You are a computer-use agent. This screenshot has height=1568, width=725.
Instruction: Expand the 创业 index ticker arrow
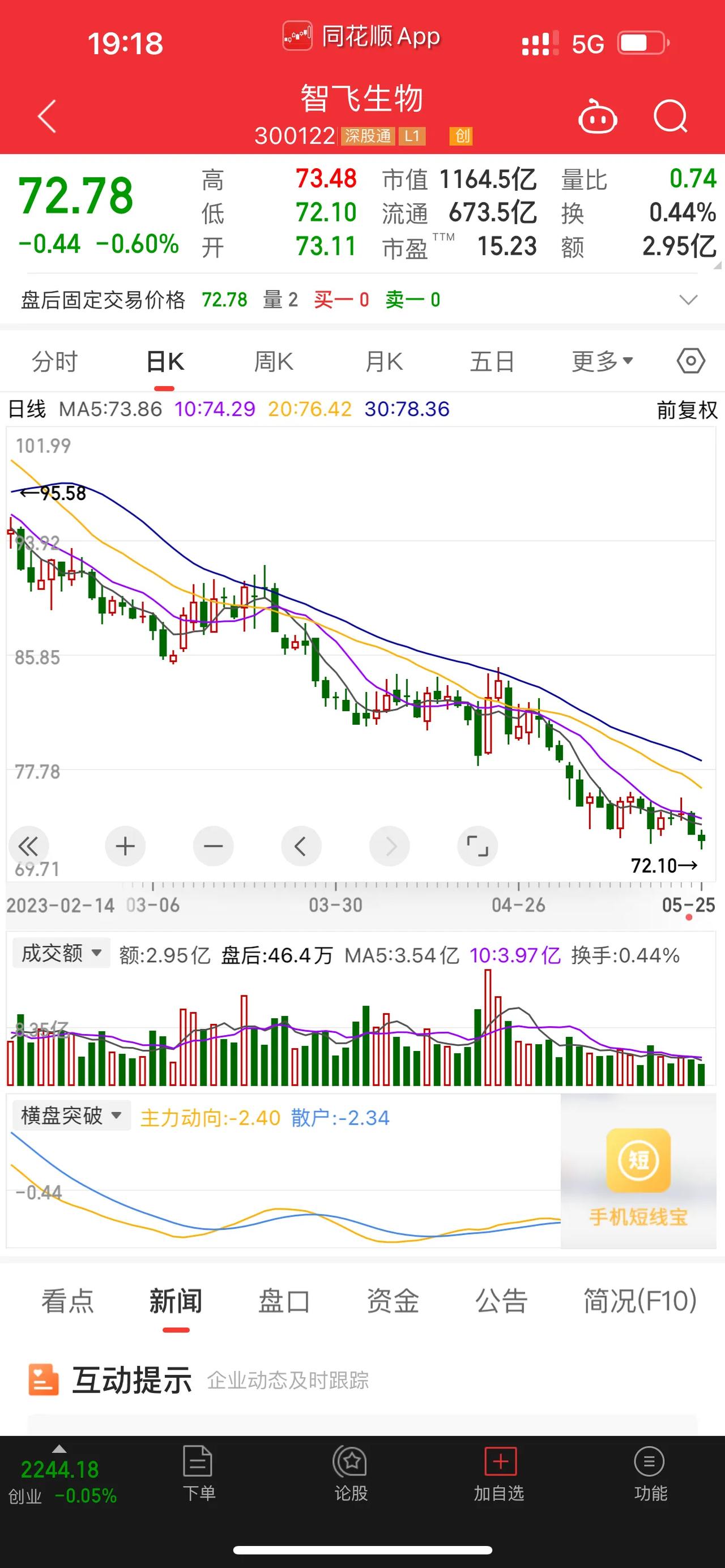click(59, 1449)
